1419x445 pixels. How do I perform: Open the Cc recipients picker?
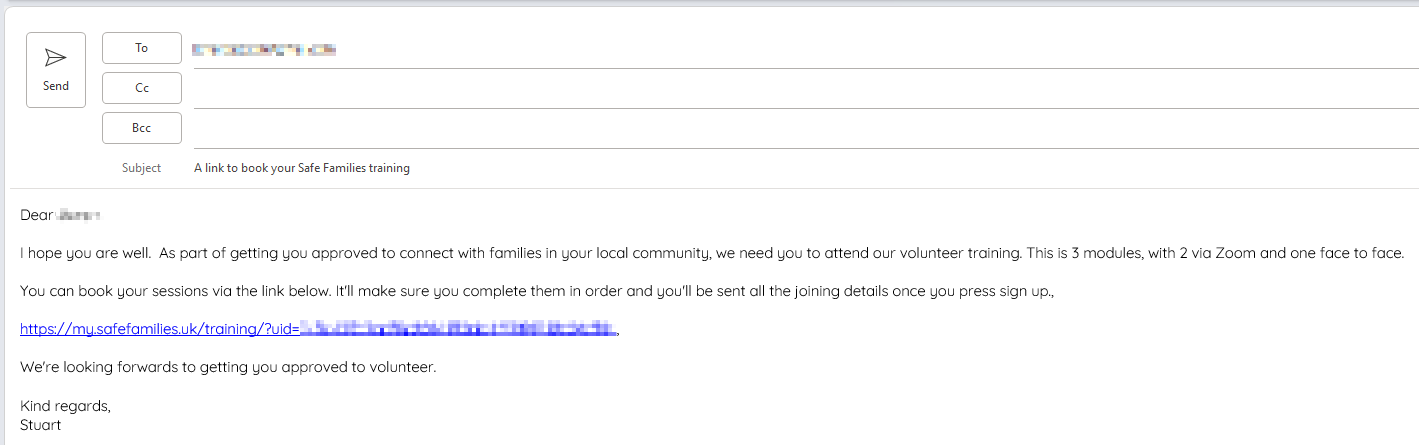142,88
